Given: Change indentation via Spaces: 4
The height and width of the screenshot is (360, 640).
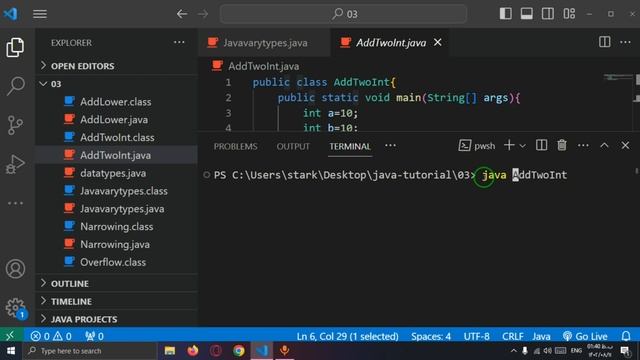Looking at the screenshot, I should [431, 336].
